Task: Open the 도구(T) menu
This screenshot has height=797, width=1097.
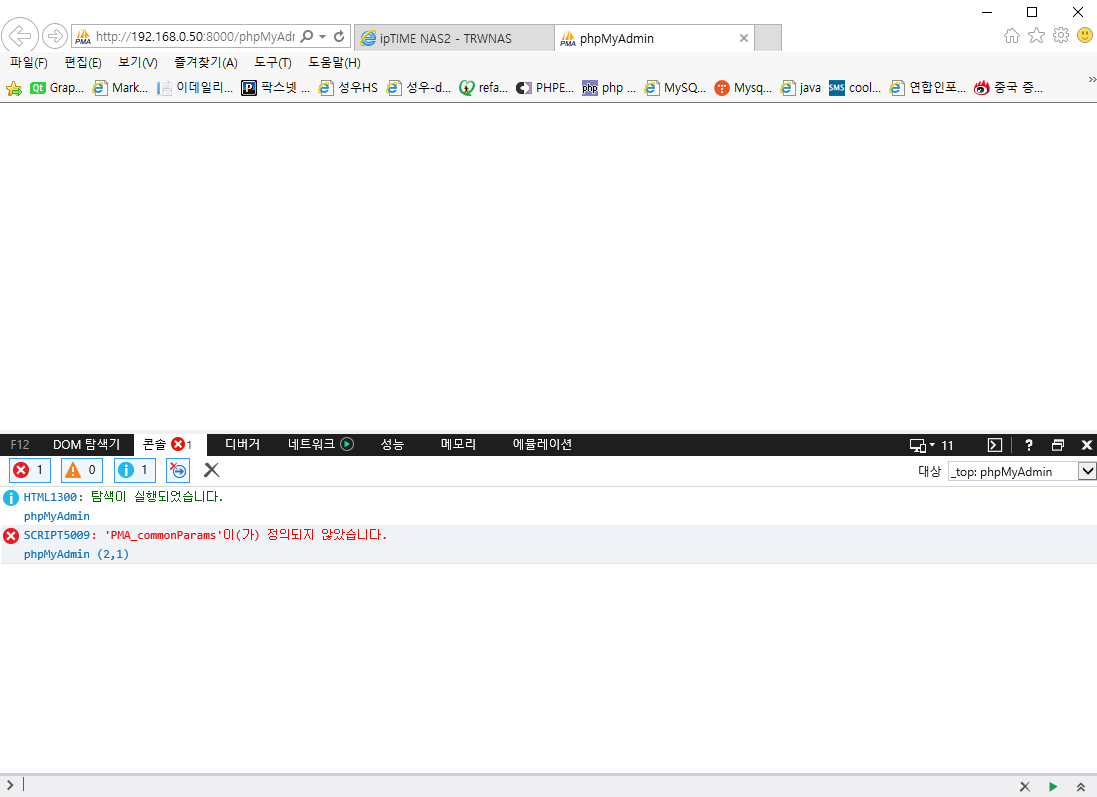Action: click(272, 62)
